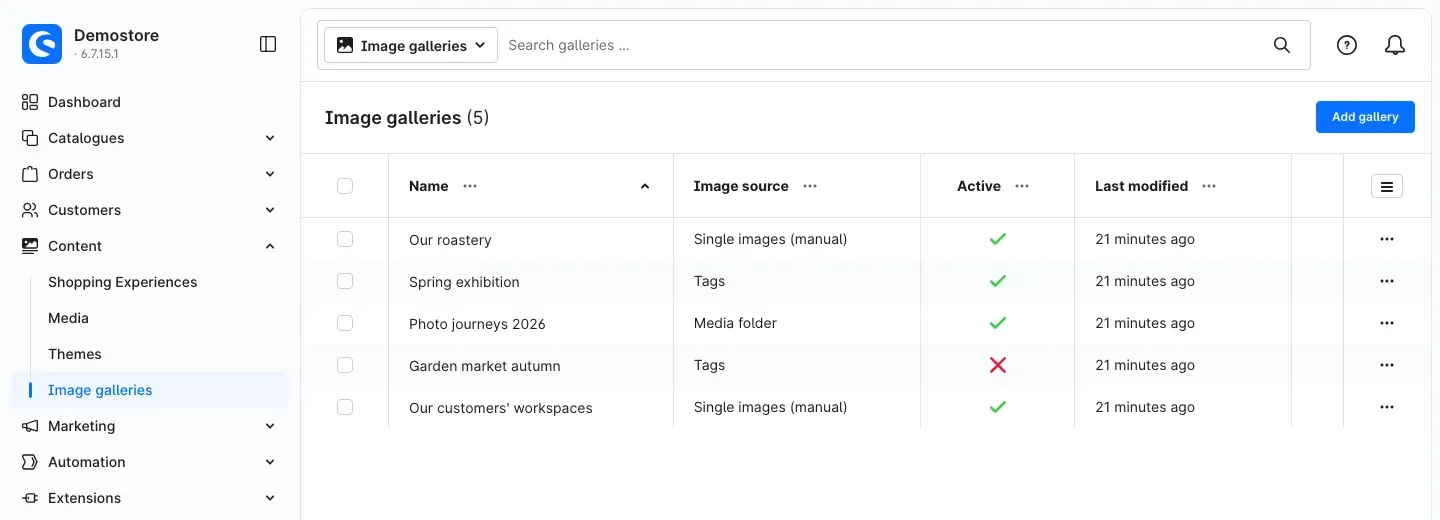Expand the Orders menu chevron
Screen dimensions: 1440x520
click(x=270, y=174)
